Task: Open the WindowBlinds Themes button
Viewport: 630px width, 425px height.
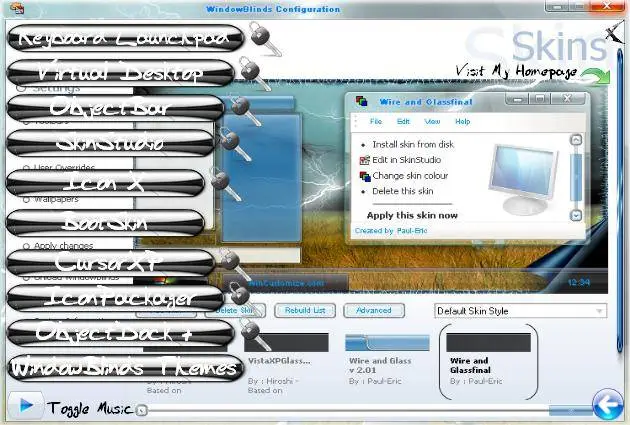Action: 125,368
